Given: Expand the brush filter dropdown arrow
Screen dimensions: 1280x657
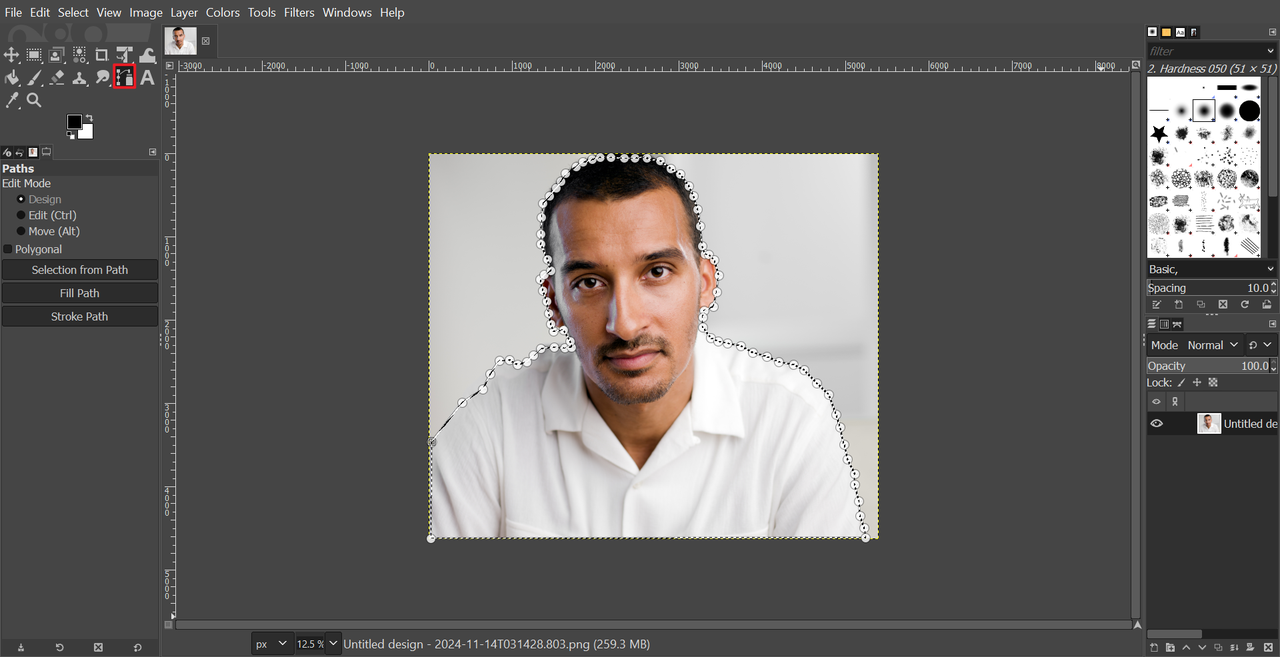Looking at the screenshot, I should pyautogui.click(x=1271, y=50).
